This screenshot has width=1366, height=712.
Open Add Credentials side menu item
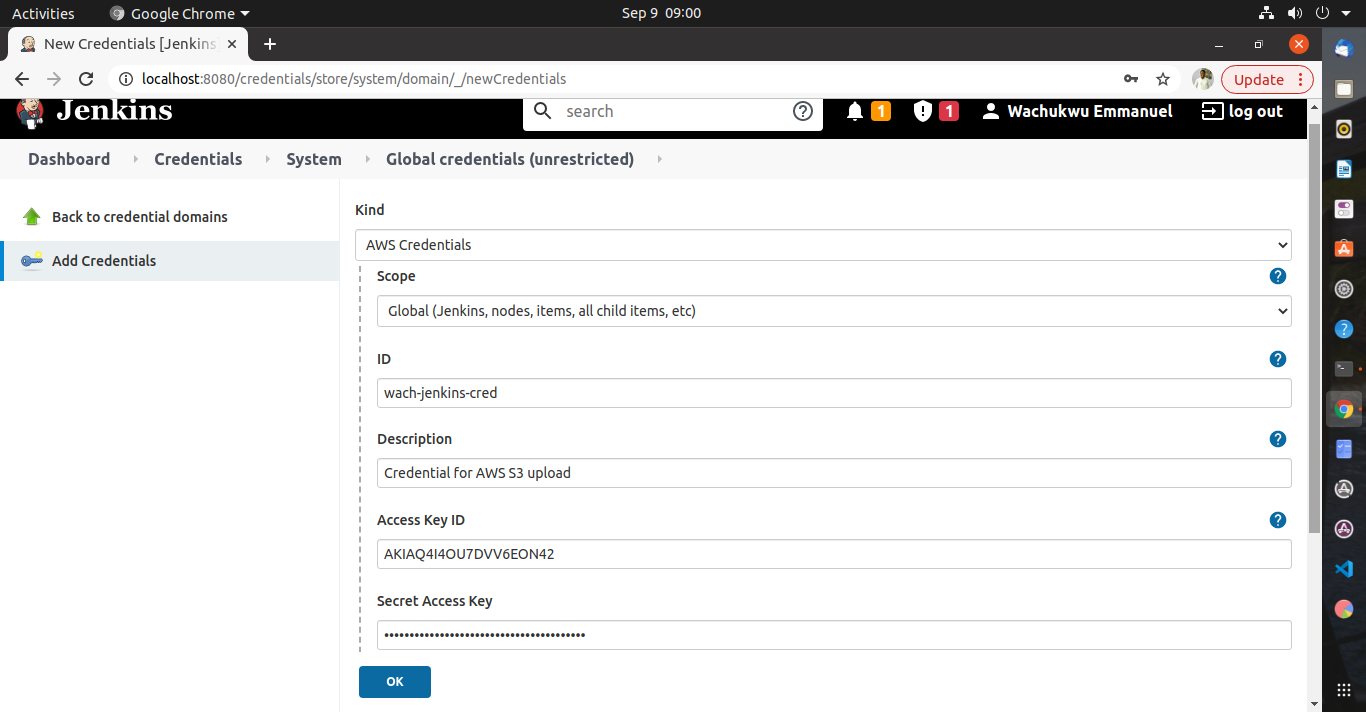pyautogui.click(x=170, y=261)
